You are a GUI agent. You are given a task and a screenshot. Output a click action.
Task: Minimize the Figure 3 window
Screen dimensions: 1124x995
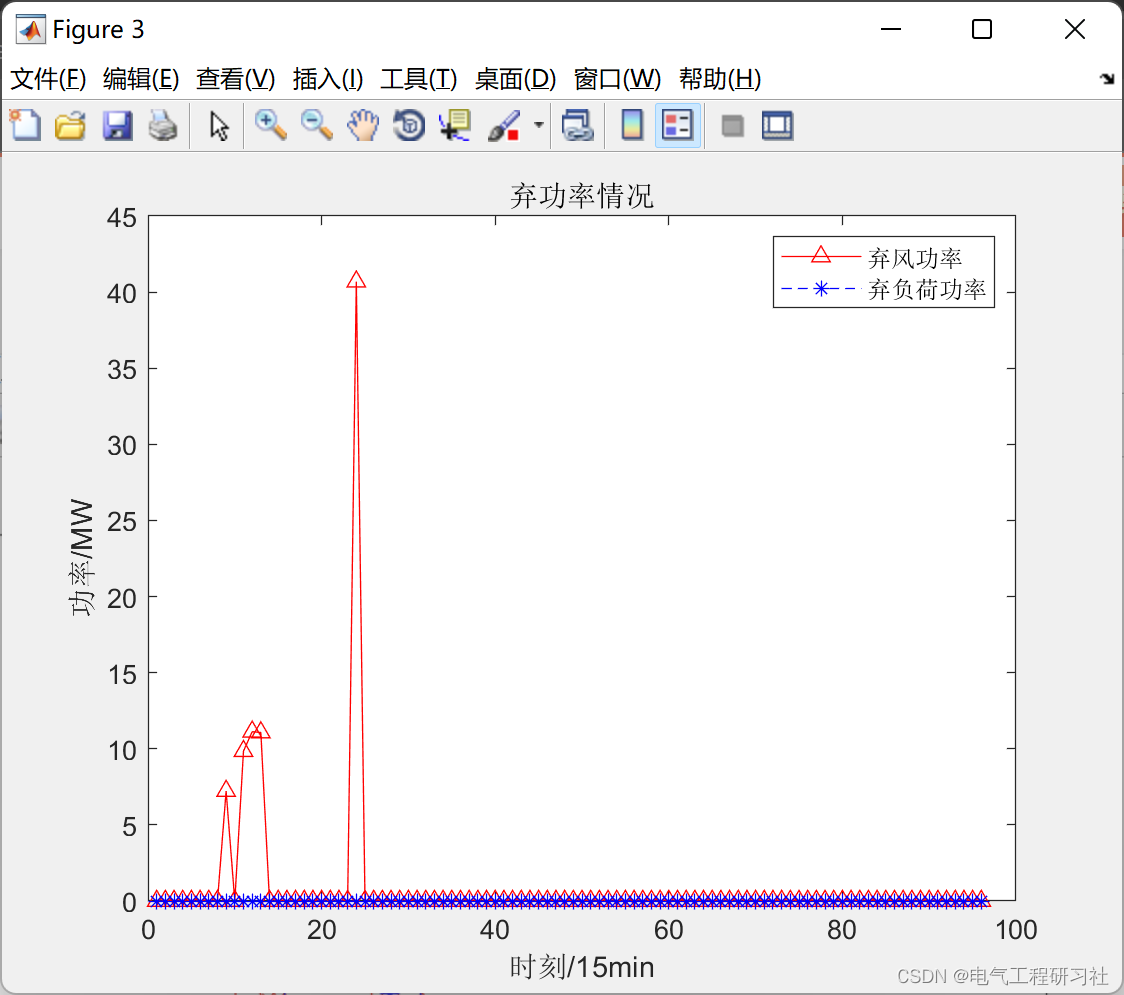[x=890, y=29]
